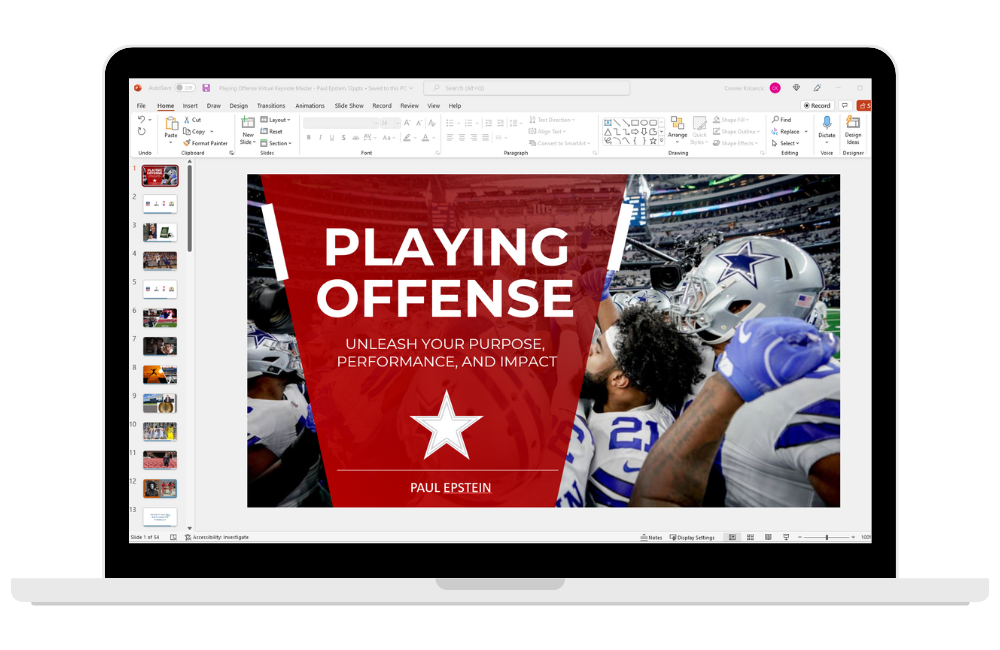Toggle Center alignment button
The height and width of the screenshot is (650, 1000).
click(462, 137)
